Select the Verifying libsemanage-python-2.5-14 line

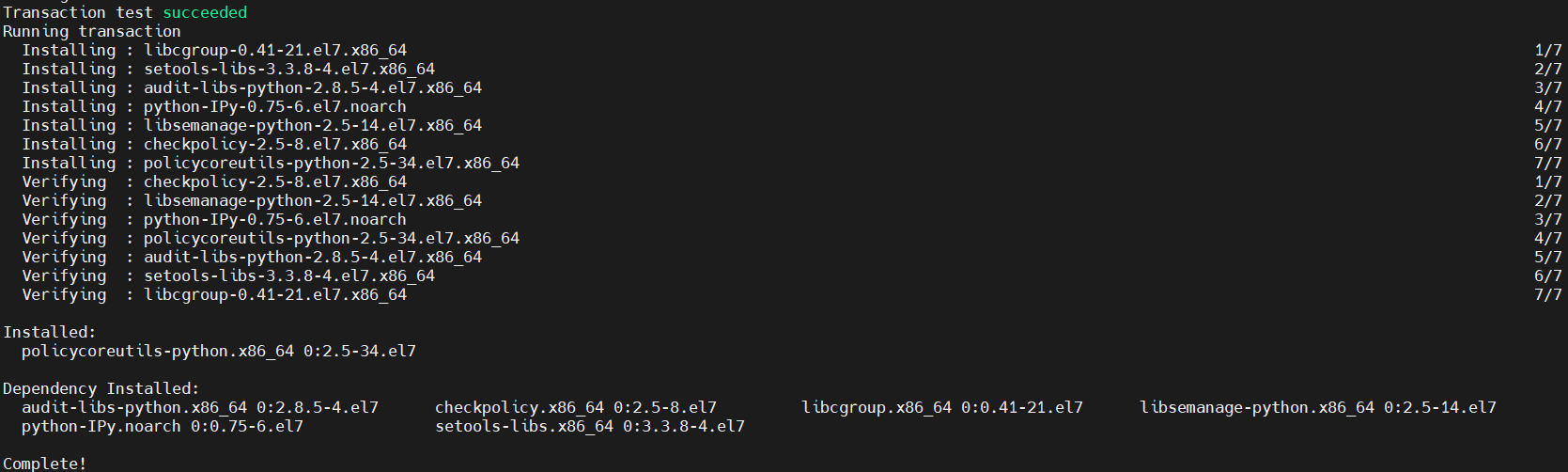(312, 200)
